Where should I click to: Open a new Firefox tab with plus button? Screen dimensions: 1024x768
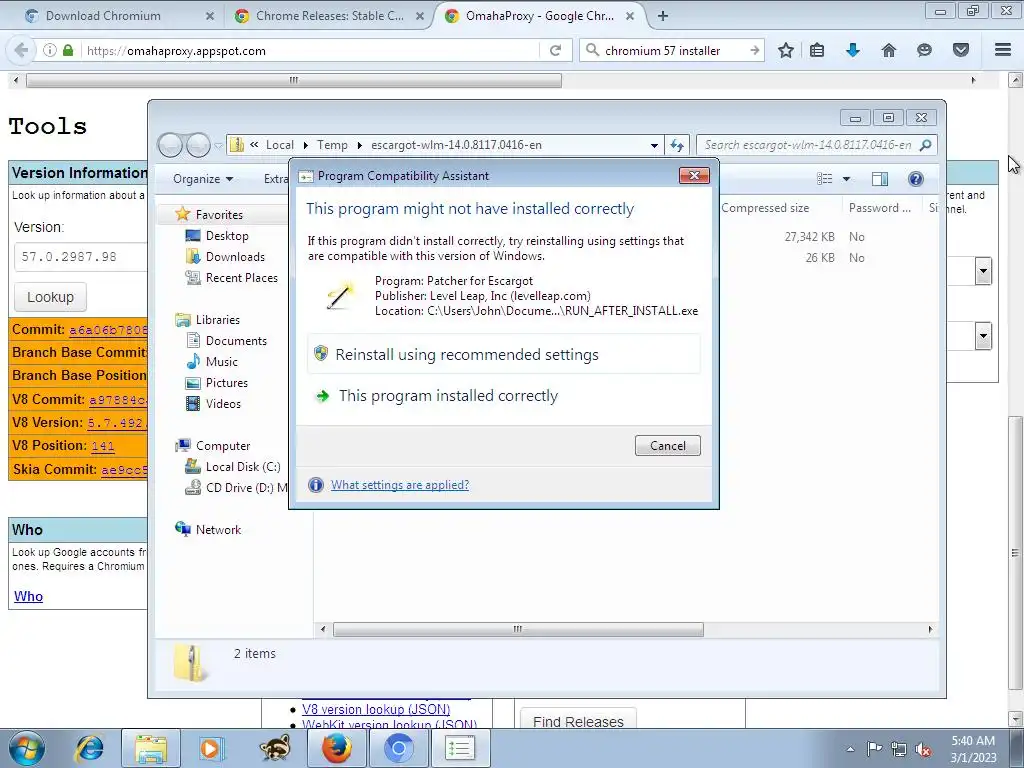pyautogui.click(x=662, y=16)
